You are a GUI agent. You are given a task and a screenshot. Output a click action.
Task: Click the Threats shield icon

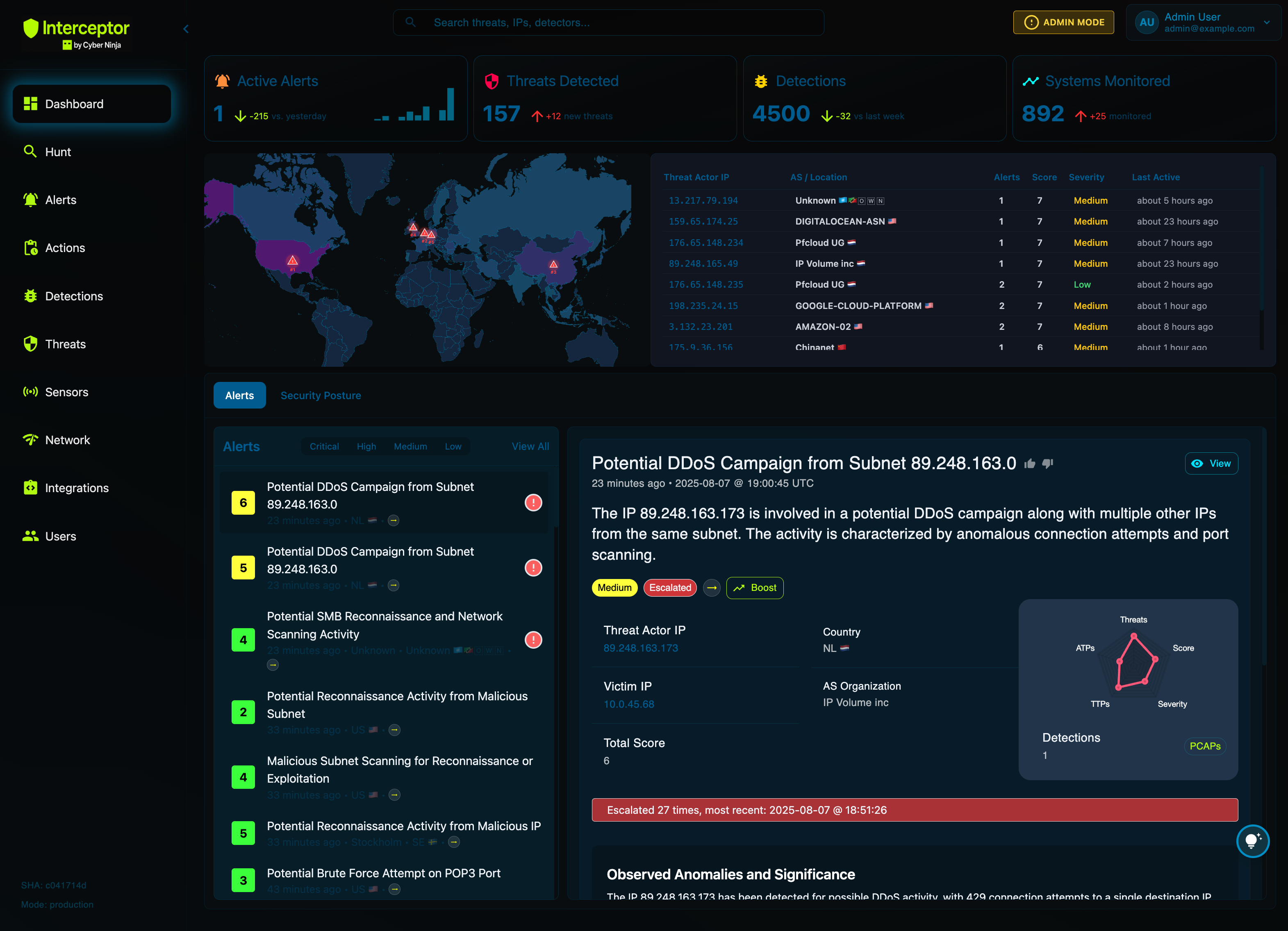(x=30, y=343)
